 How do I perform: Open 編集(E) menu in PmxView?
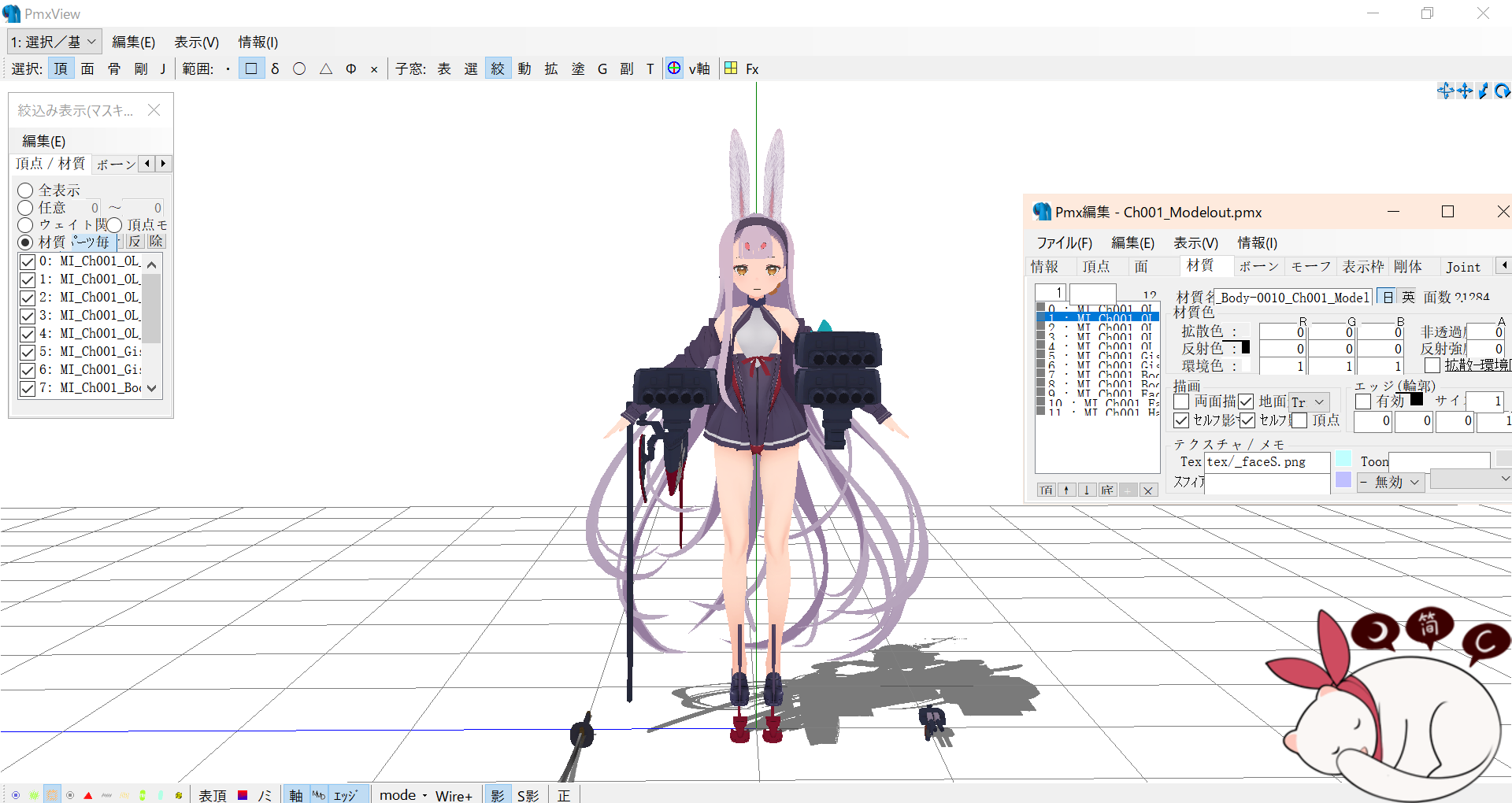tap(133, 42)
